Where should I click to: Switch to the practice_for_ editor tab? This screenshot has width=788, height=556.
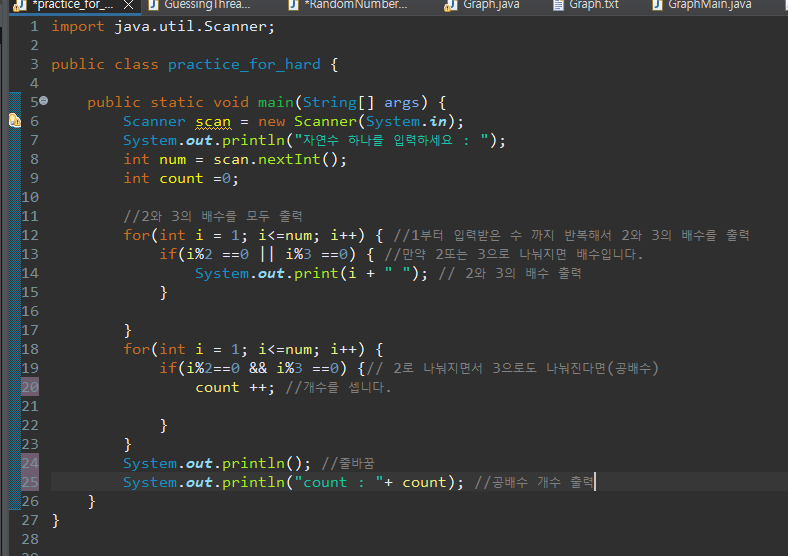click(72, 5)
